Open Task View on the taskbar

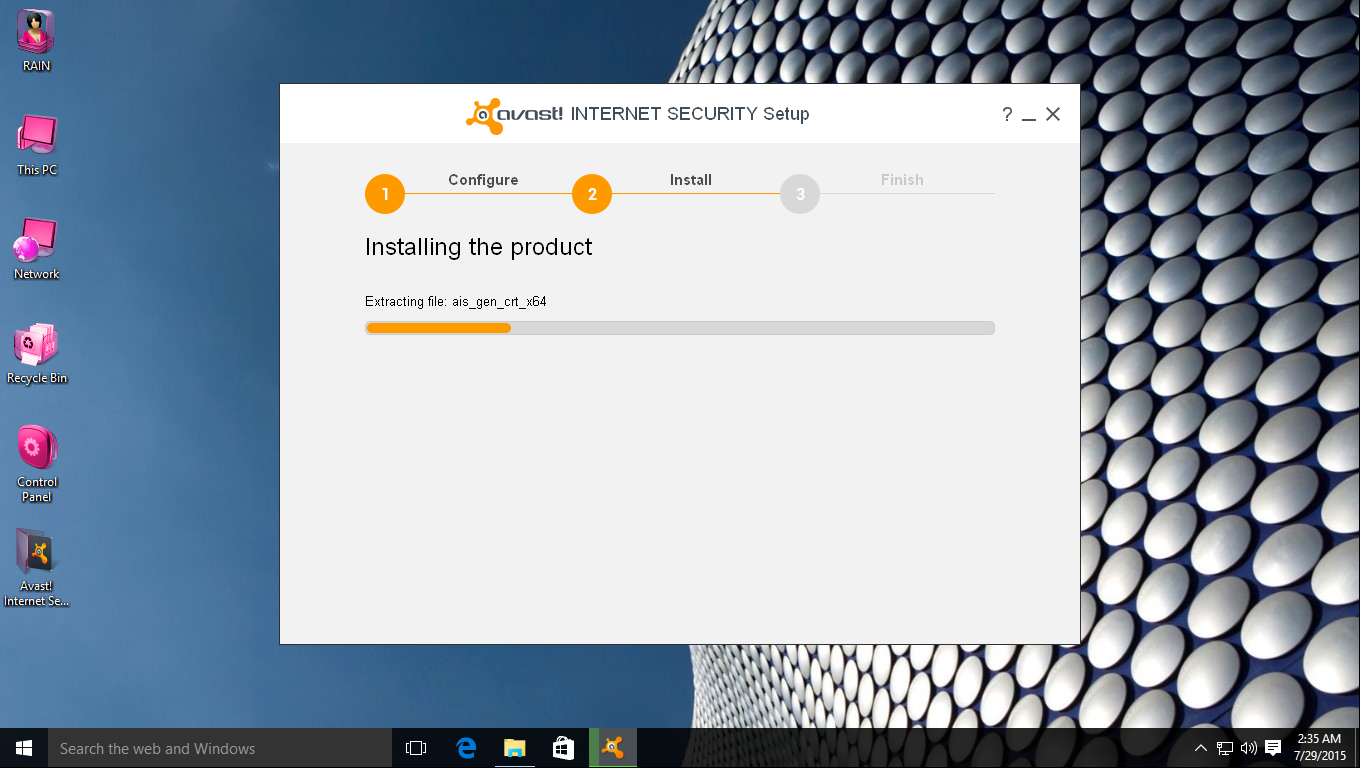(416, 748)
